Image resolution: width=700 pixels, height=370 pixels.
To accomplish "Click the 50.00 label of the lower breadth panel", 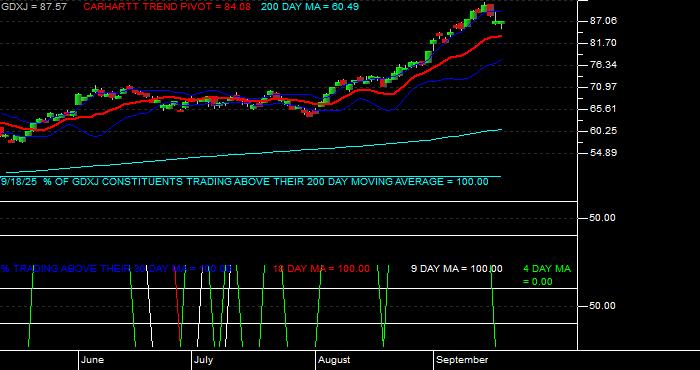I will [x=603, y=306].
